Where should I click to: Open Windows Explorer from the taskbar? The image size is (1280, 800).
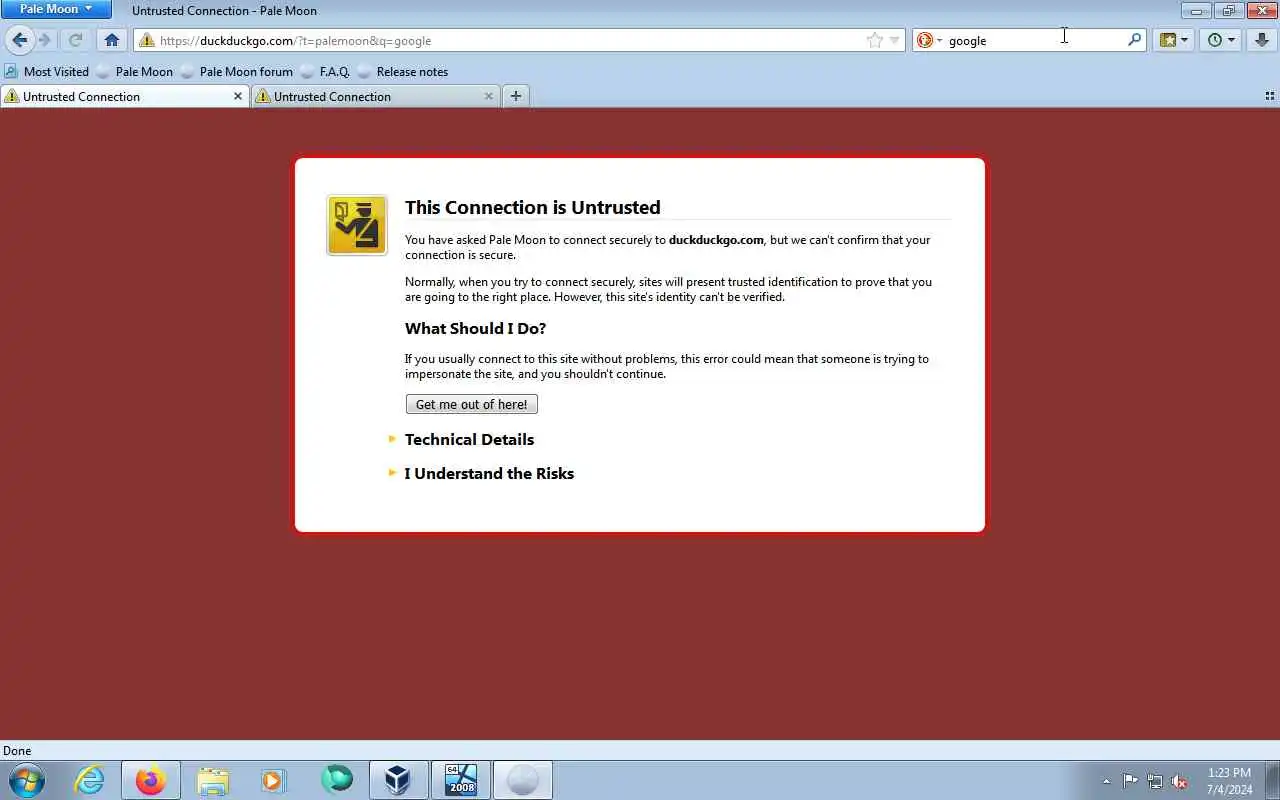213,780
